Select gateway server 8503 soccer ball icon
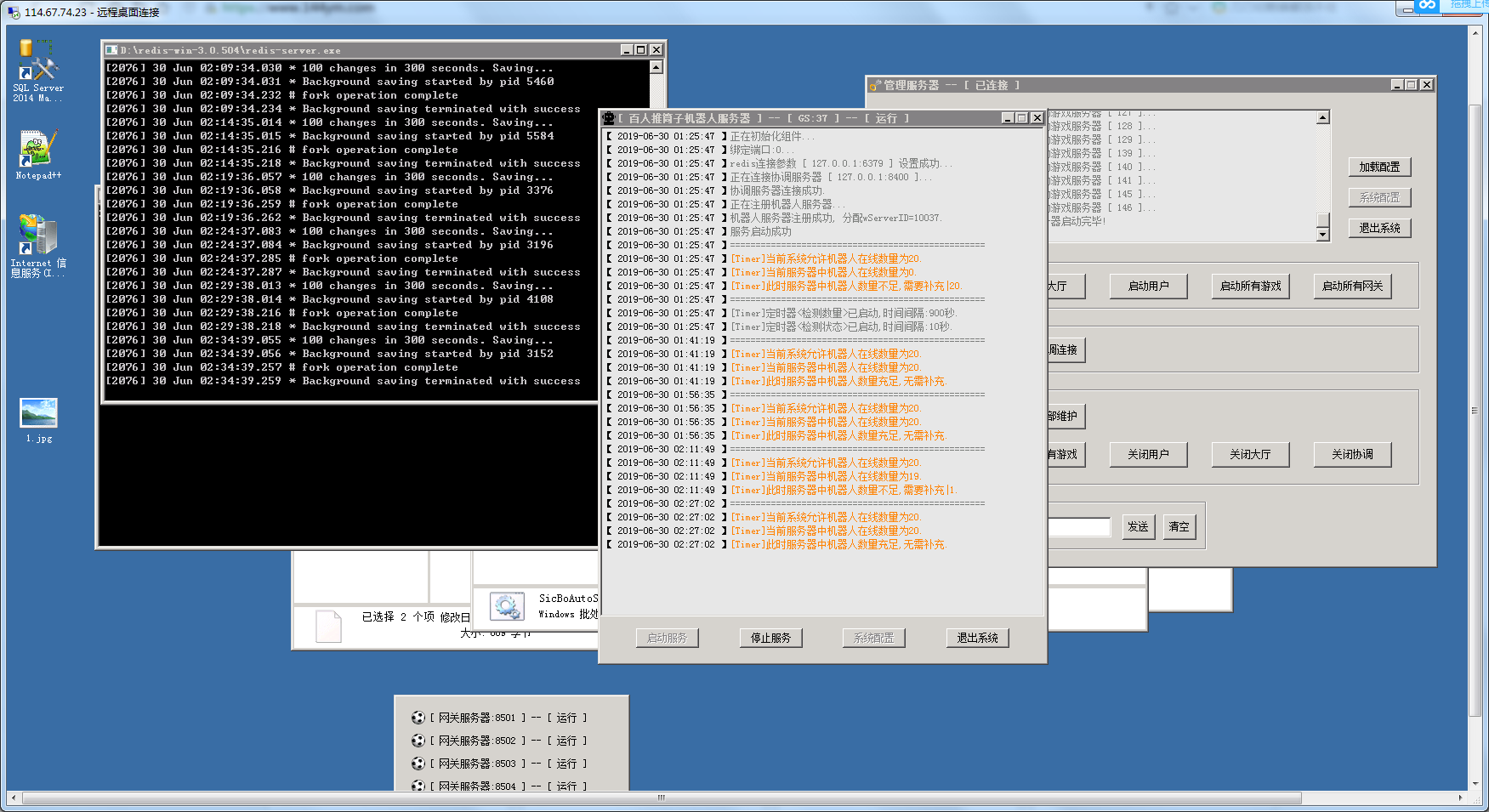The height and width of the screenshot is (812, 1489). 418,764
